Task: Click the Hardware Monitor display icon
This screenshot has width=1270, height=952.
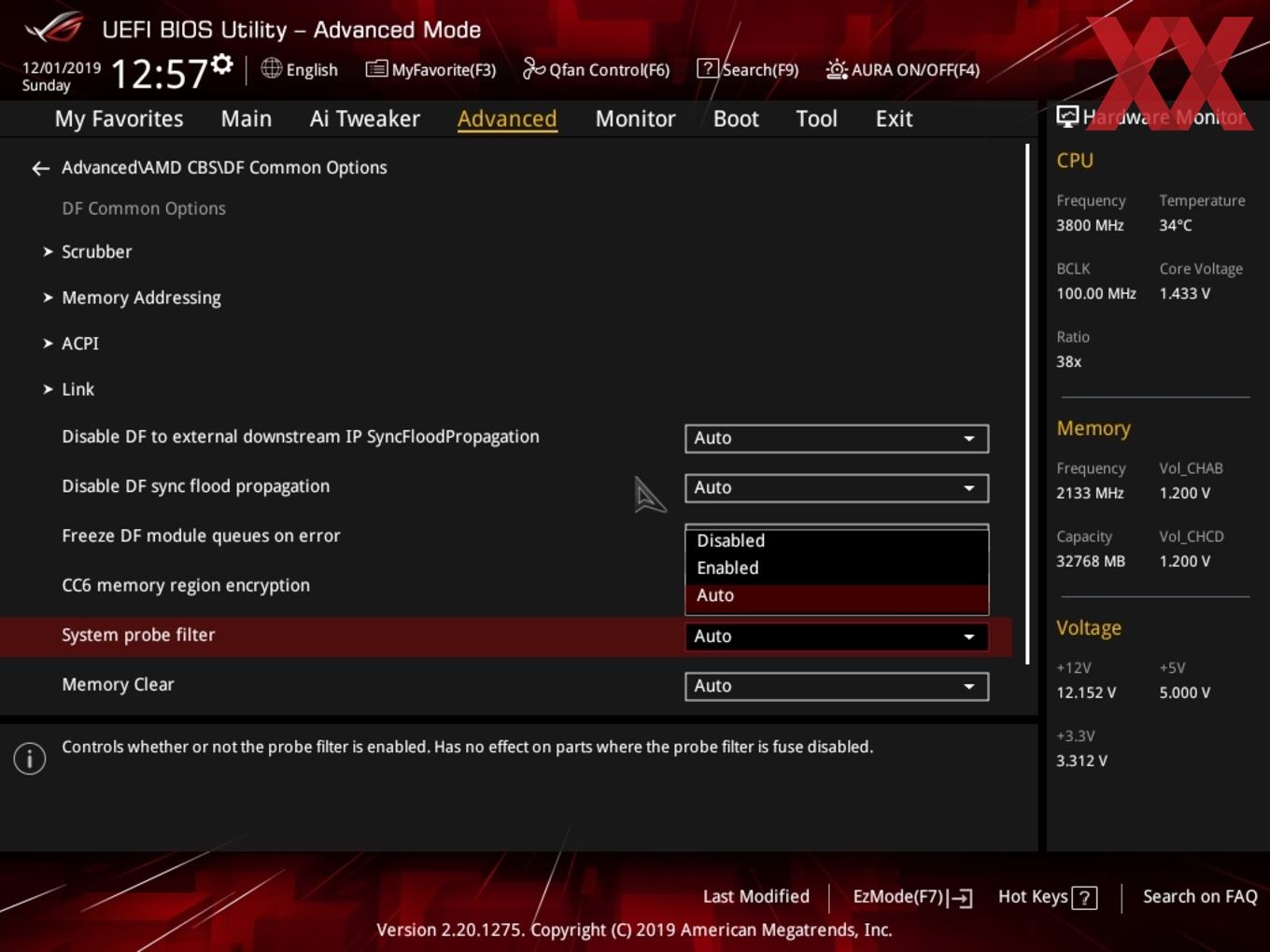Action: point(1067,116)
